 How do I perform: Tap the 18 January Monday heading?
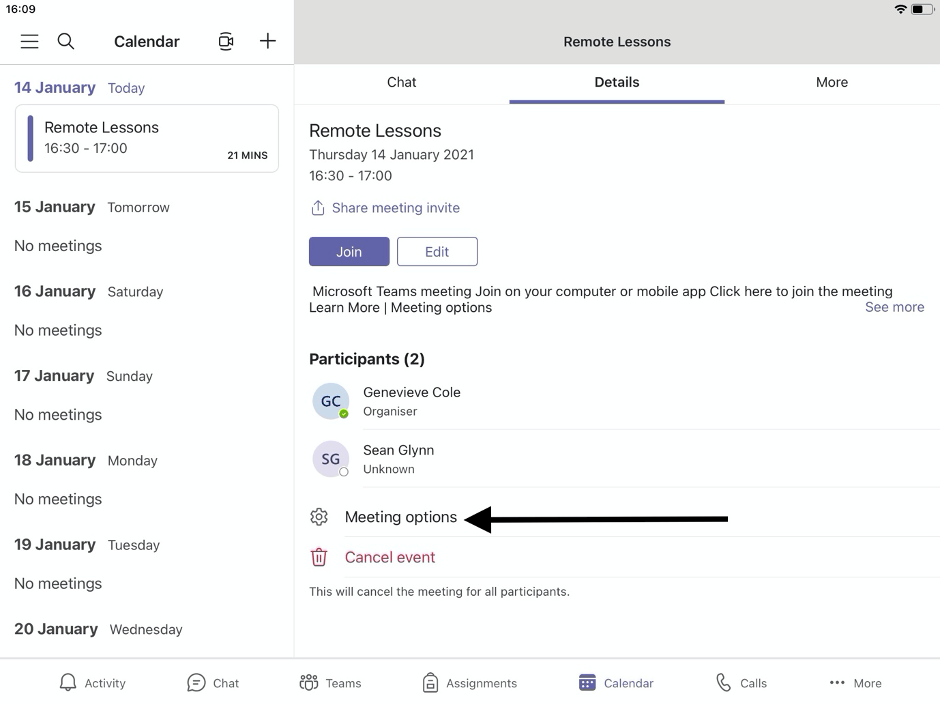(86, 460)
